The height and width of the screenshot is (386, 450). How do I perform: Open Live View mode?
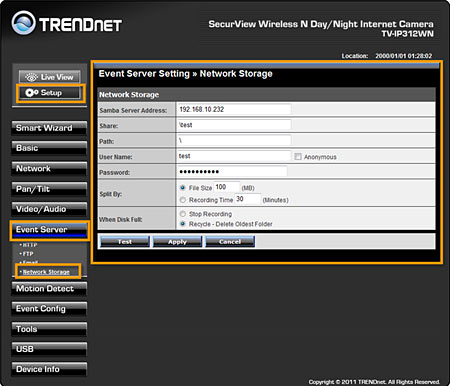[50, 77]
